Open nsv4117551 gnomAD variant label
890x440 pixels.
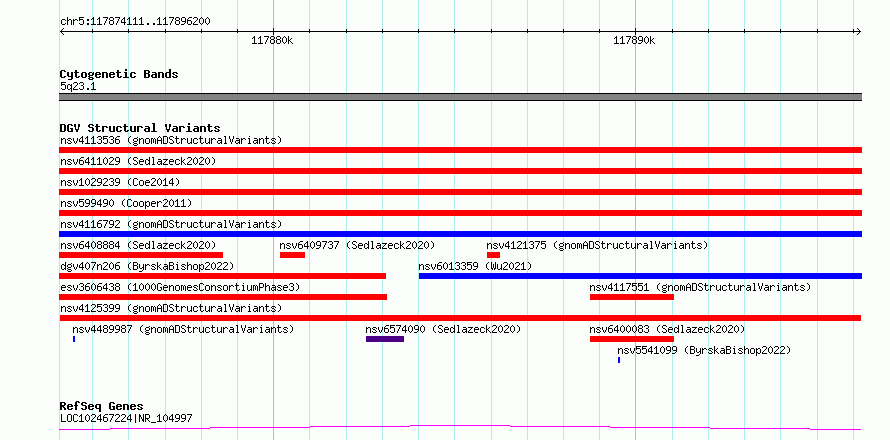[700, 287]
